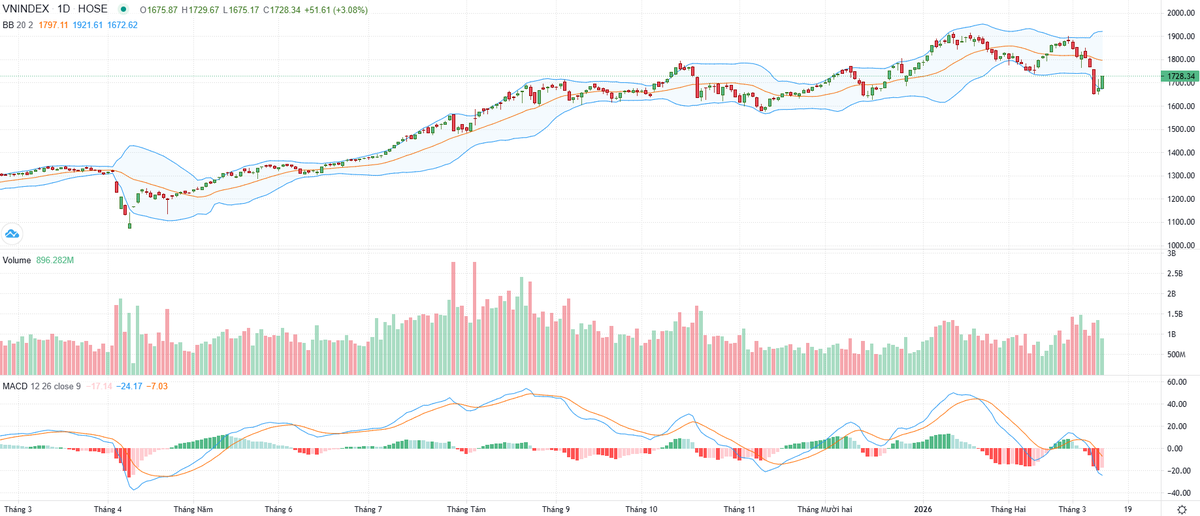Image resolution: width=1200 pixels, height=516 pixels.
Task: Click the TradingView cloud logo icon
Action: click(x=12, y=234)
